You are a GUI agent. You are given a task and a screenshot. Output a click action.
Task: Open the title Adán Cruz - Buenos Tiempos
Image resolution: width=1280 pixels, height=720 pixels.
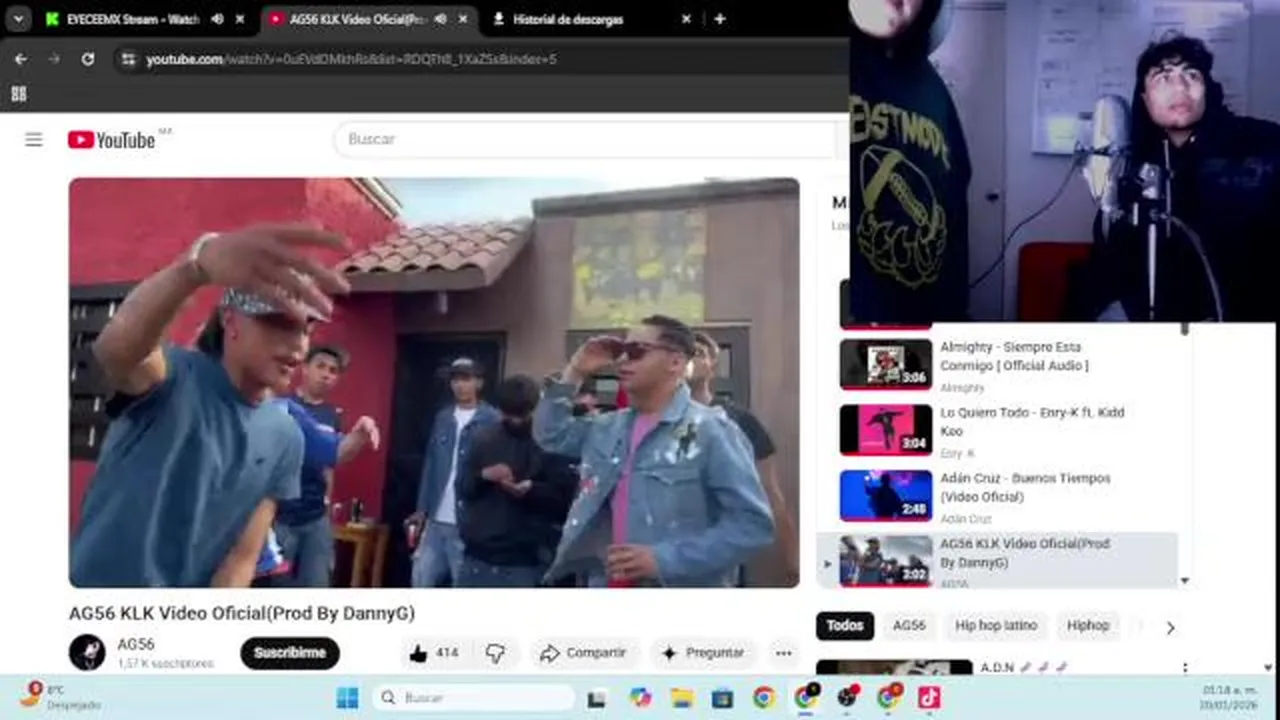(1025, 488)
